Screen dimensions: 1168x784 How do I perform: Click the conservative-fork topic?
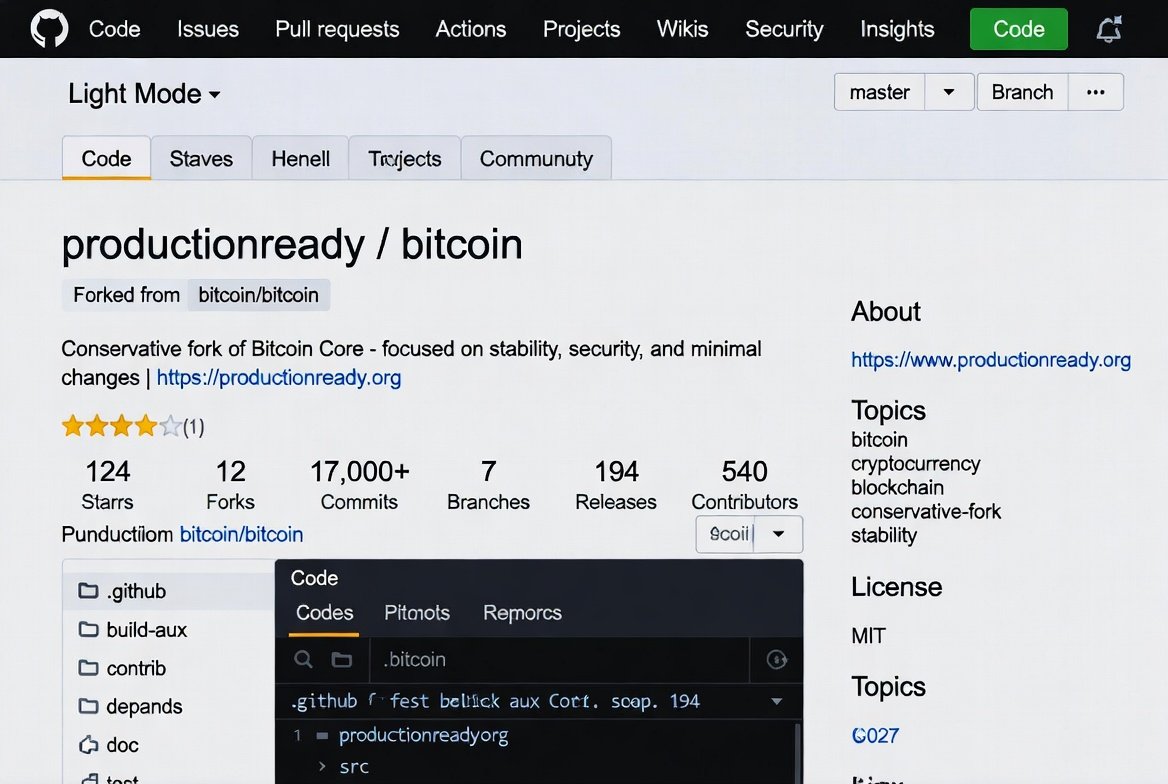point(926,511)
